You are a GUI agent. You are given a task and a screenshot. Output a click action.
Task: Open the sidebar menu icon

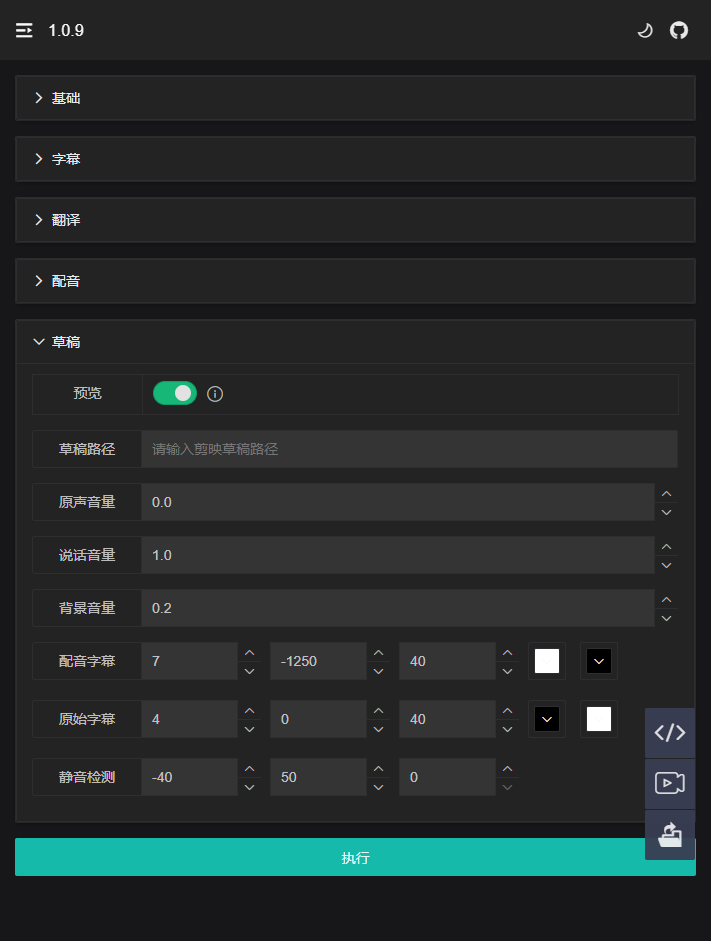pos(24,30)
